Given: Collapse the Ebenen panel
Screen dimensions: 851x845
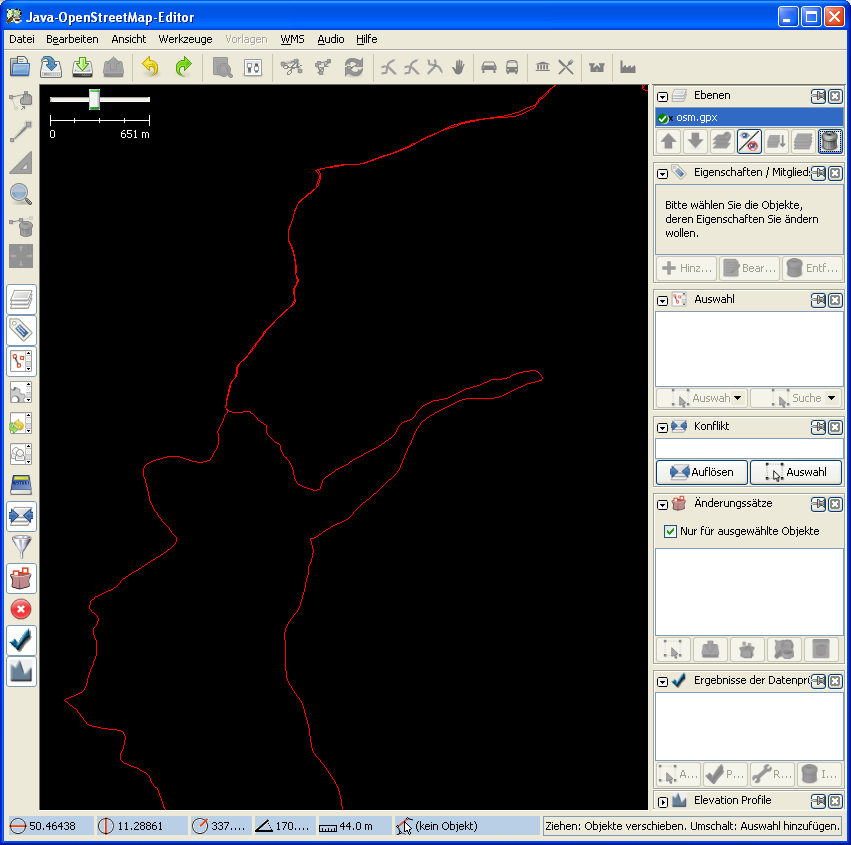Looking at the screenshot, I should (662, 96).
